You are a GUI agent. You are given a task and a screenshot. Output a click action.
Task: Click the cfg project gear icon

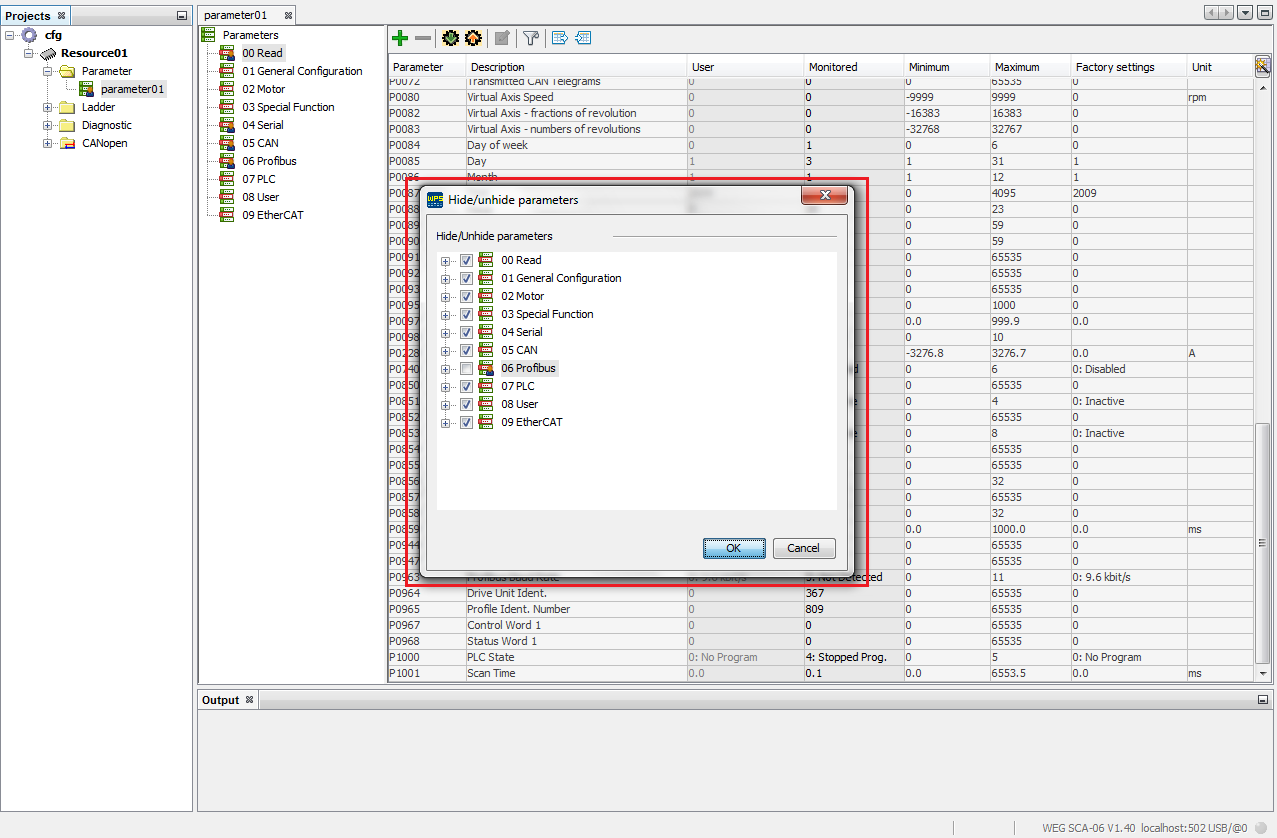tap(30, 34)
